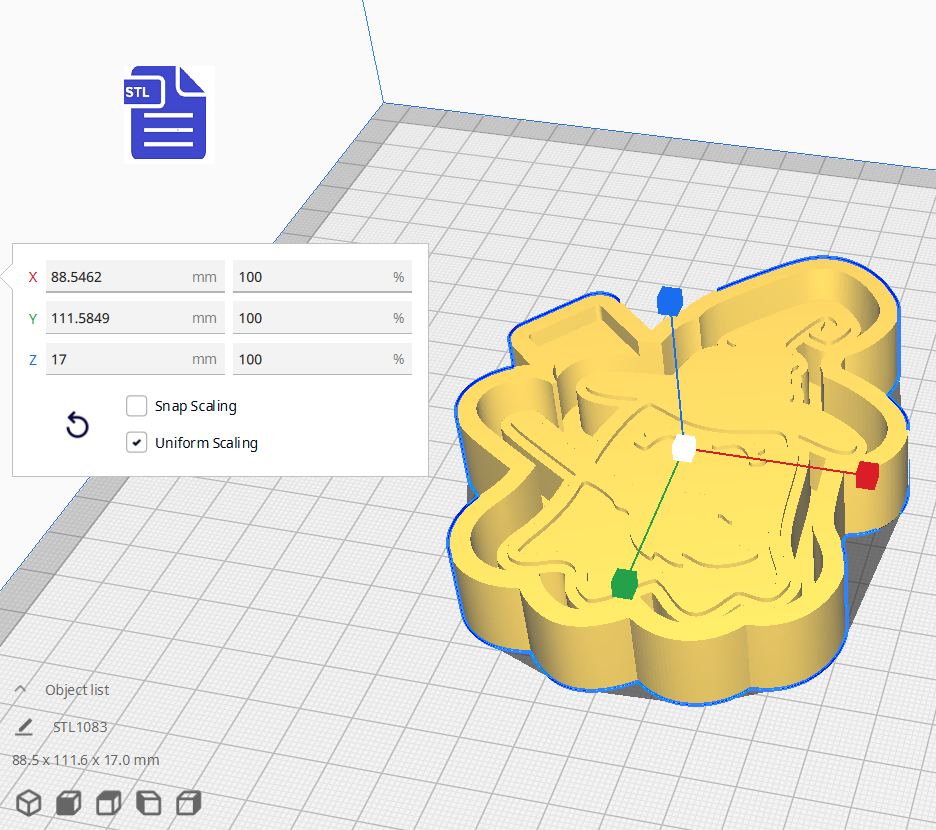Switch to left side view cube icon
This screenshot has width=936, height=830.
coord(148,802)
